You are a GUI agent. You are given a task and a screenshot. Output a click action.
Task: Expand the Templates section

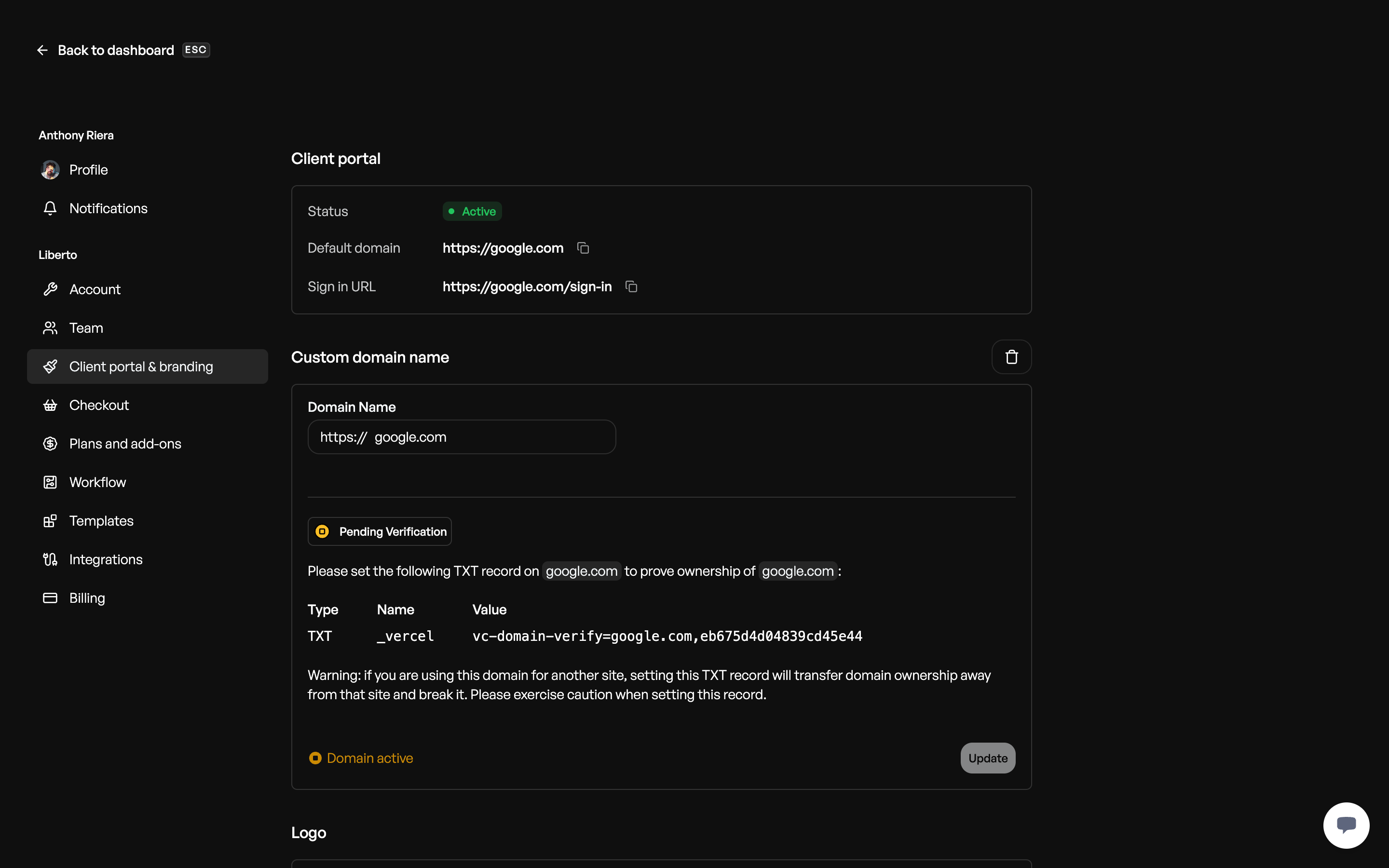pos(101,520)
